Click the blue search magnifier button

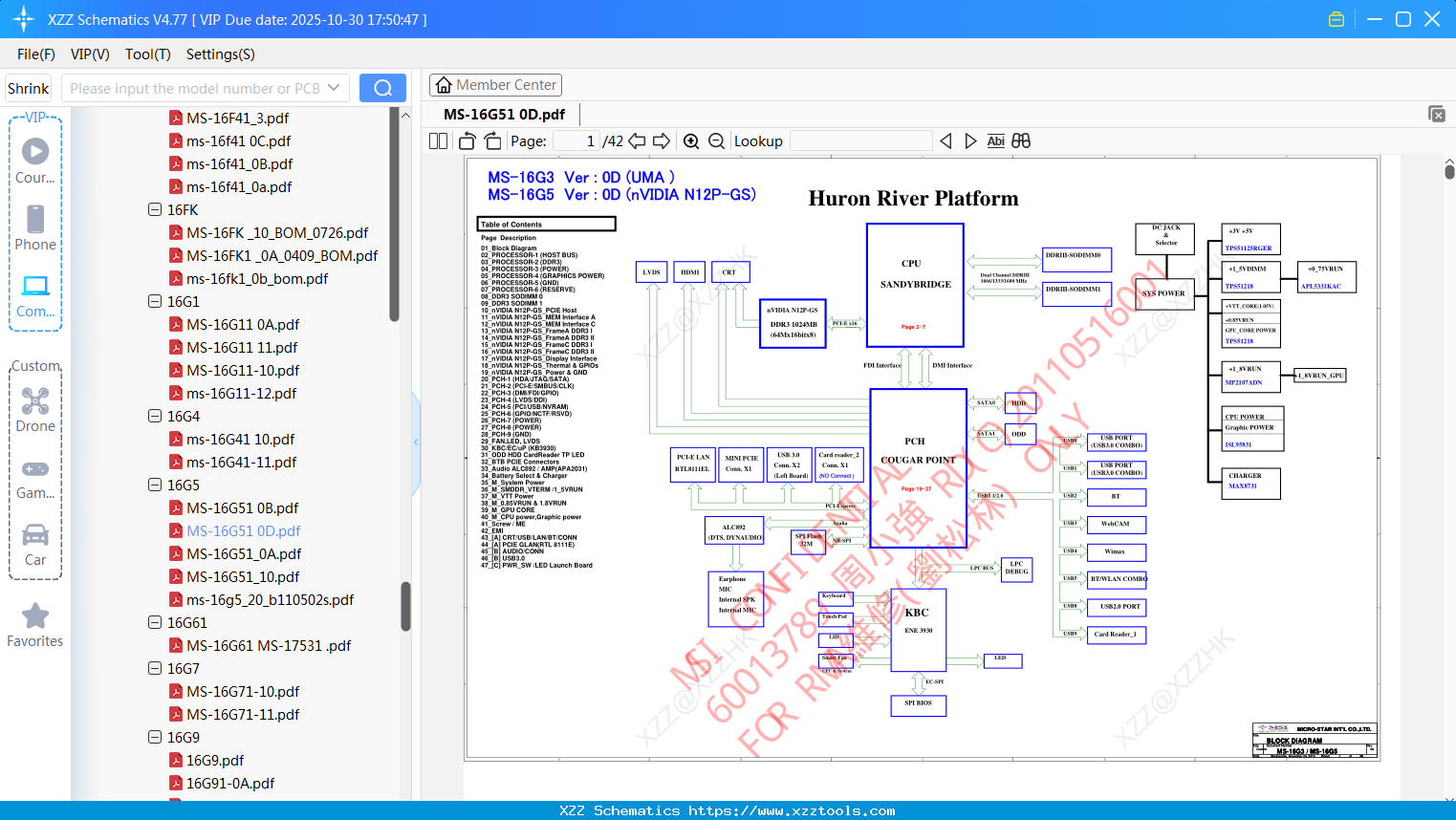[x=382, y=88]
